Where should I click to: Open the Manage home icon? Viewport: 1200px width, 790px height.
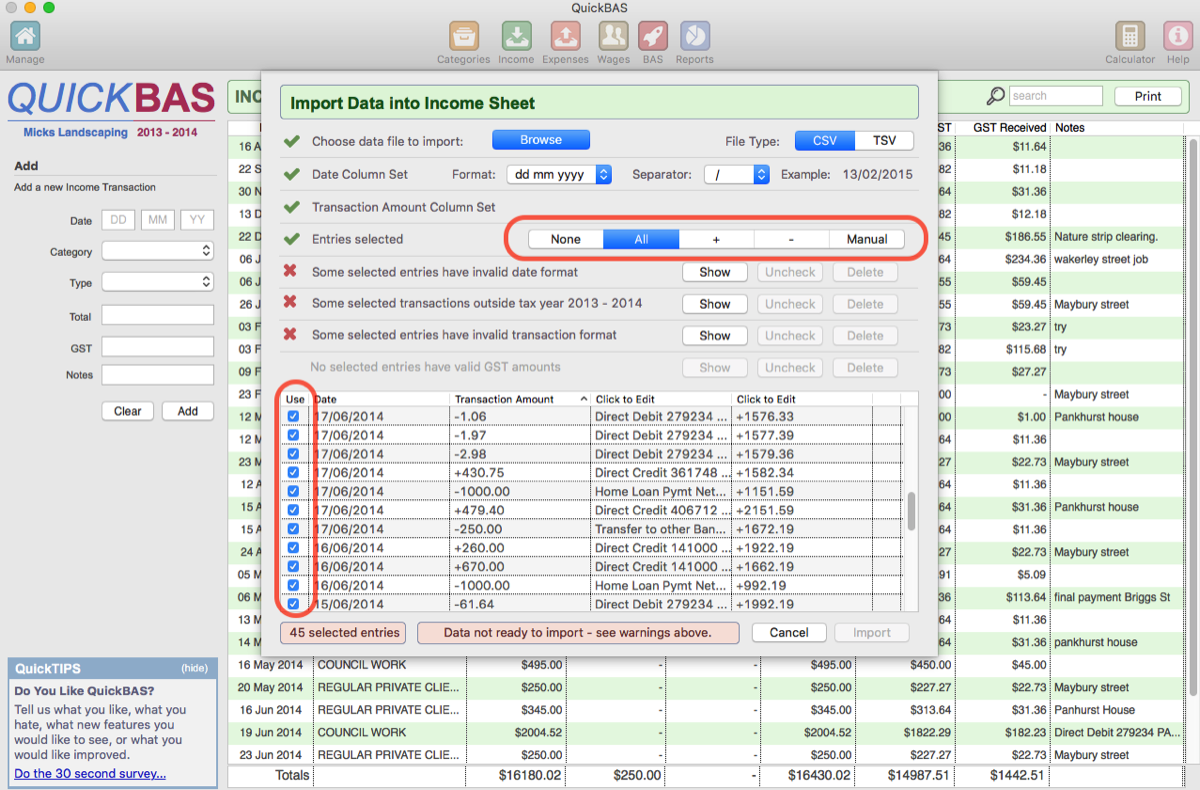coord(25,37)
